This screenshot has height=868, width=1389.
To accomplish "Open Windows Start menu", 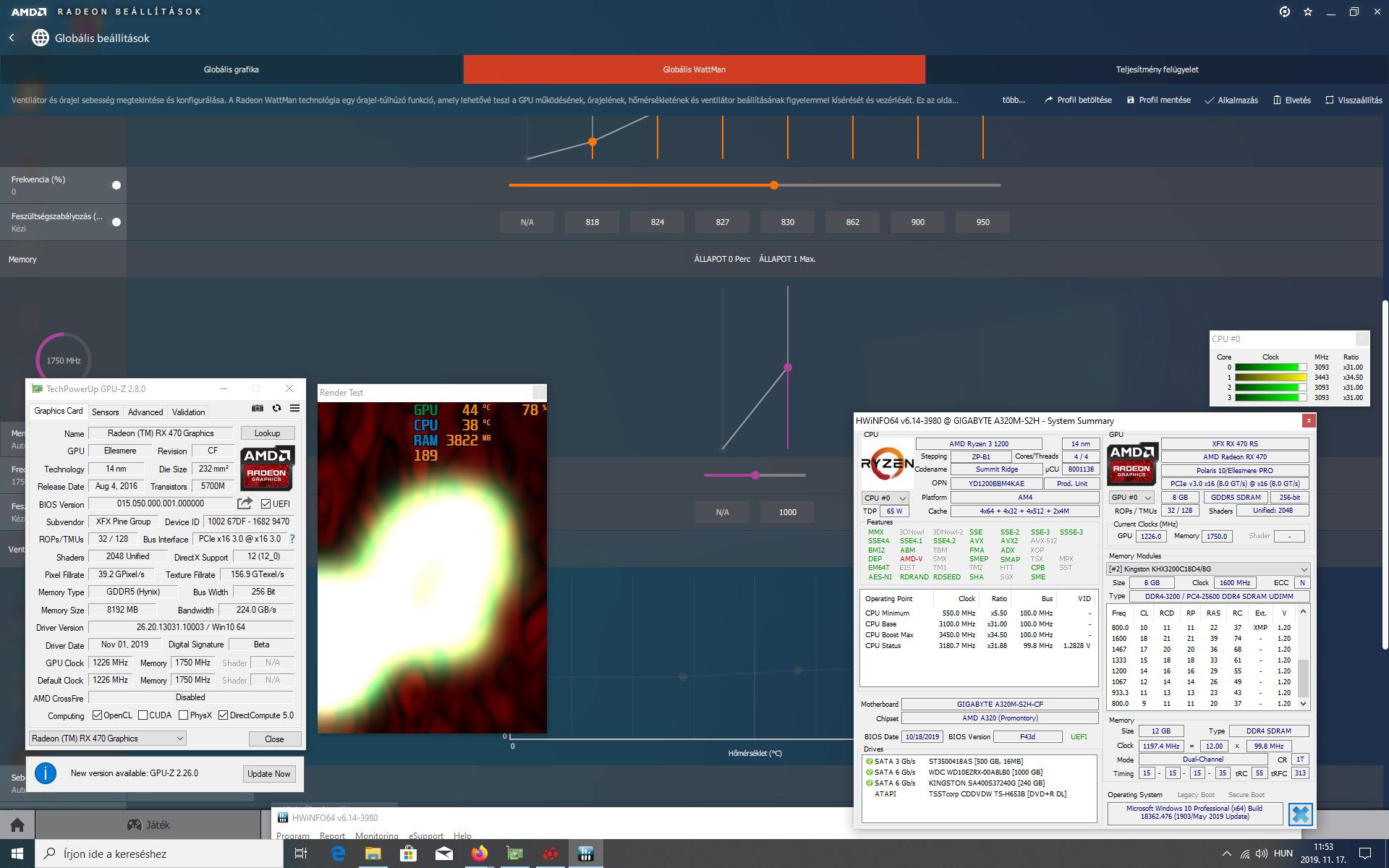I will pyautogui.click(x=17, y=854).
